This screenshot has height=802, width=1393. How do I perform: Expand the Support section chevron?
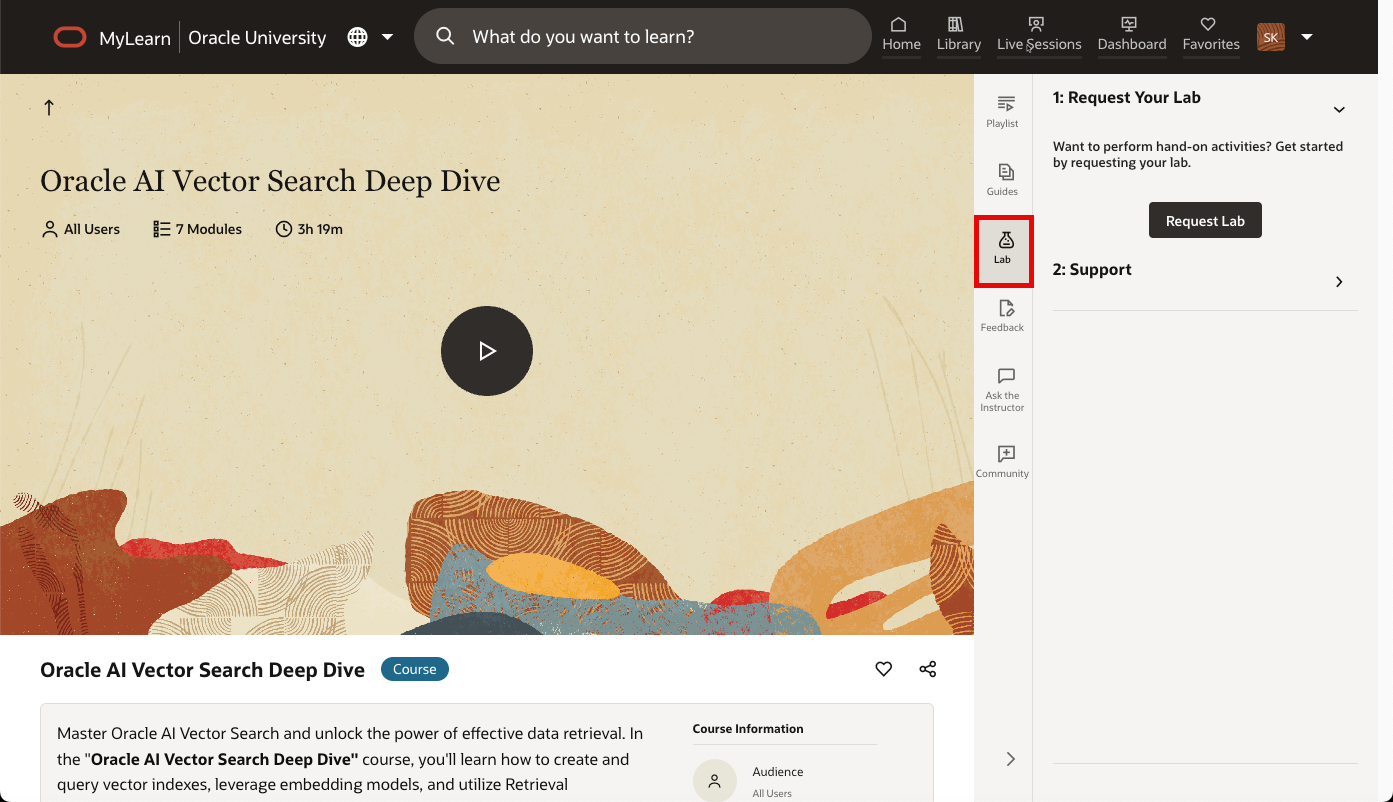[1339, 282]
